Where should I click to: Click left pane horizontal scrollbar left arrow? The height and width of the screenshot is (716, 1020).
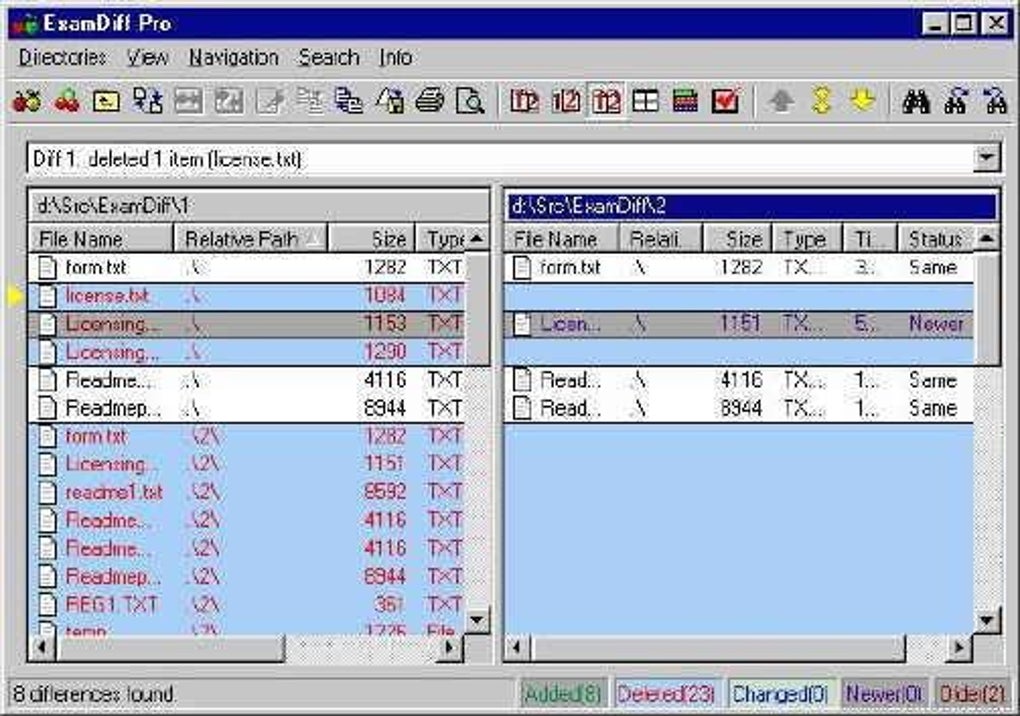(x=43, y=647)
